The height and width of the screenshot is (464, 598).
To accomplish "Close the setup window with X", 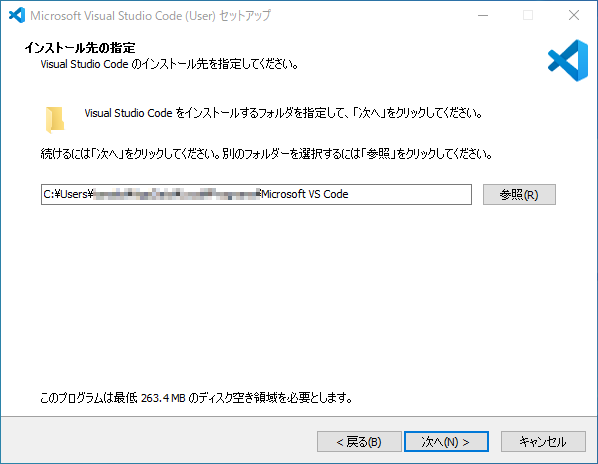I will pyautogui.click(x=574, y=15).
